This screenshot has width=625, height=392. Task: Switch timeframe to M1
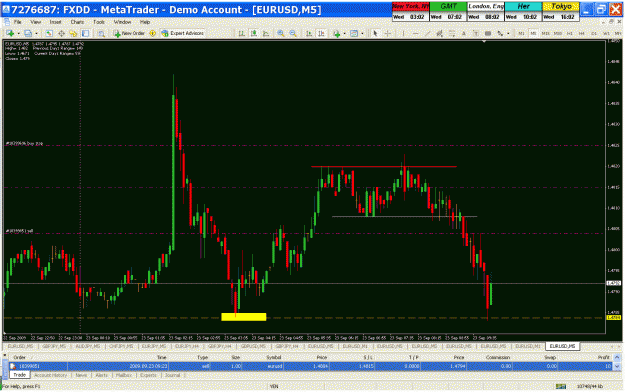[521, 33]
